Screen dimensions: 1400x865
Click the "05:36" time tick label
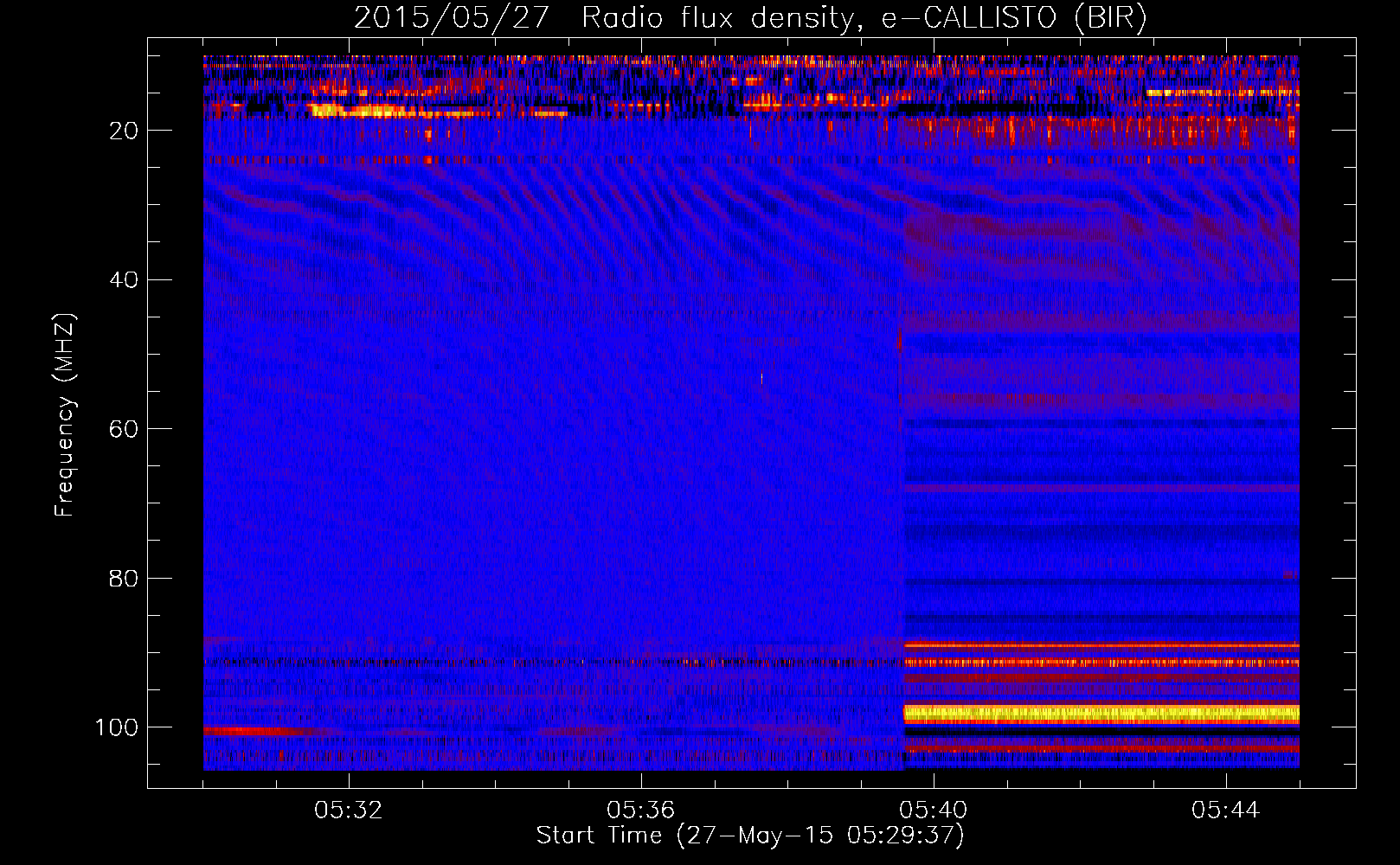click(x=641, y=811)
